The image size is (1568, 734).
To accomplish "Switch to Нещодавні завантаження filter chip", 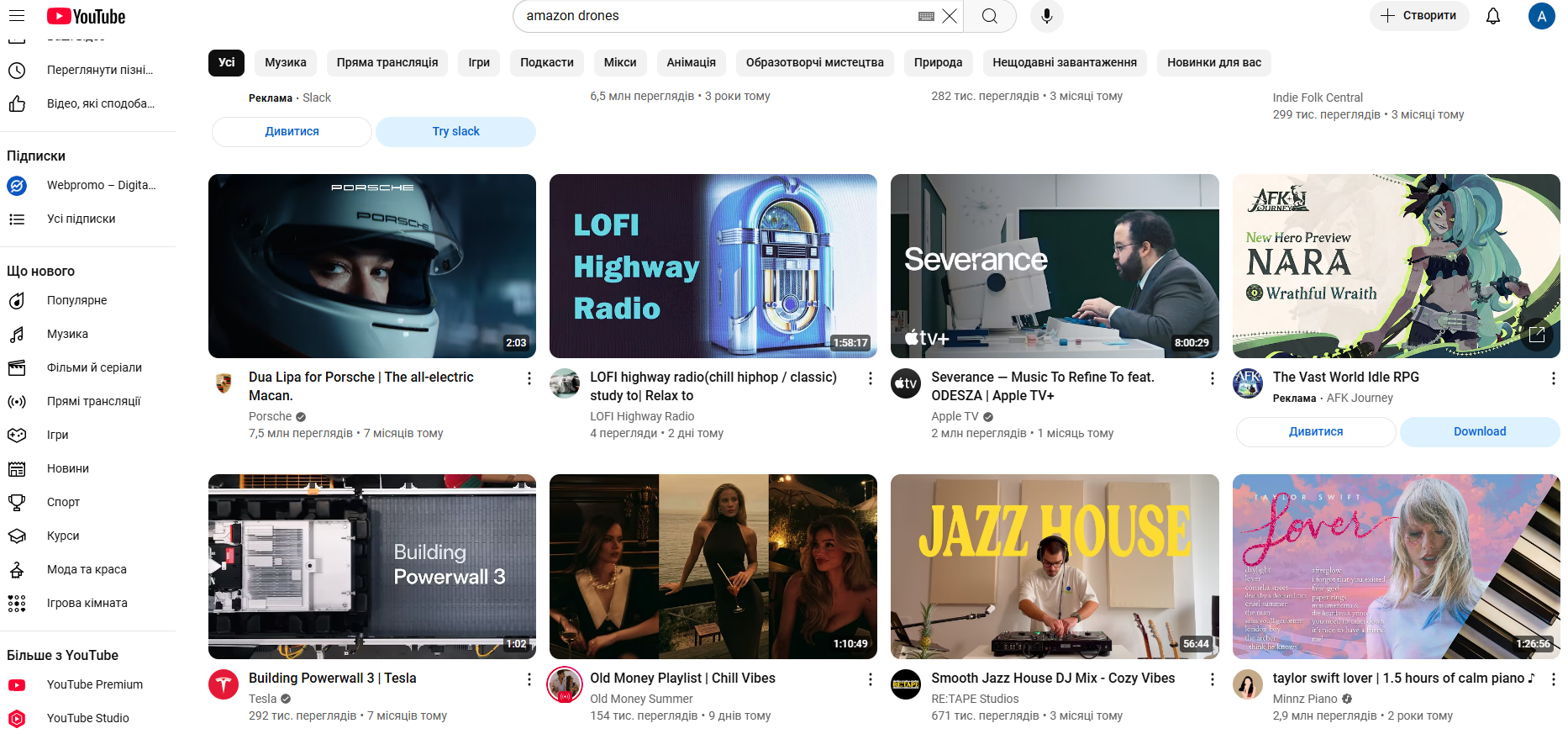I will [x=1064, y=62].
